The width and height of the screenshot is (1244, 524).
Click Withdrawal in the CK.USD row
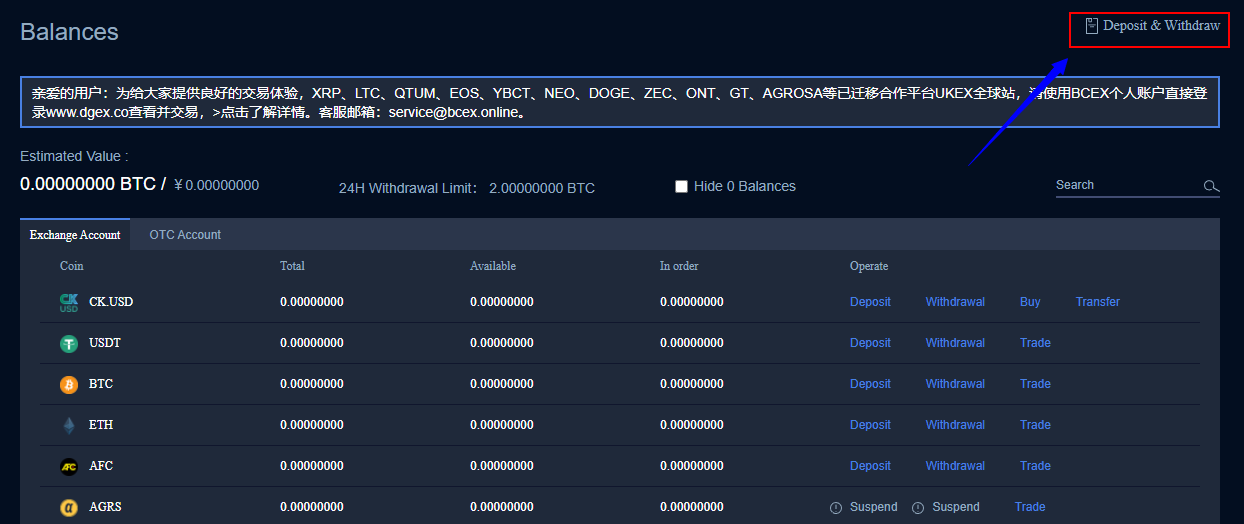[x=955, y=302]
